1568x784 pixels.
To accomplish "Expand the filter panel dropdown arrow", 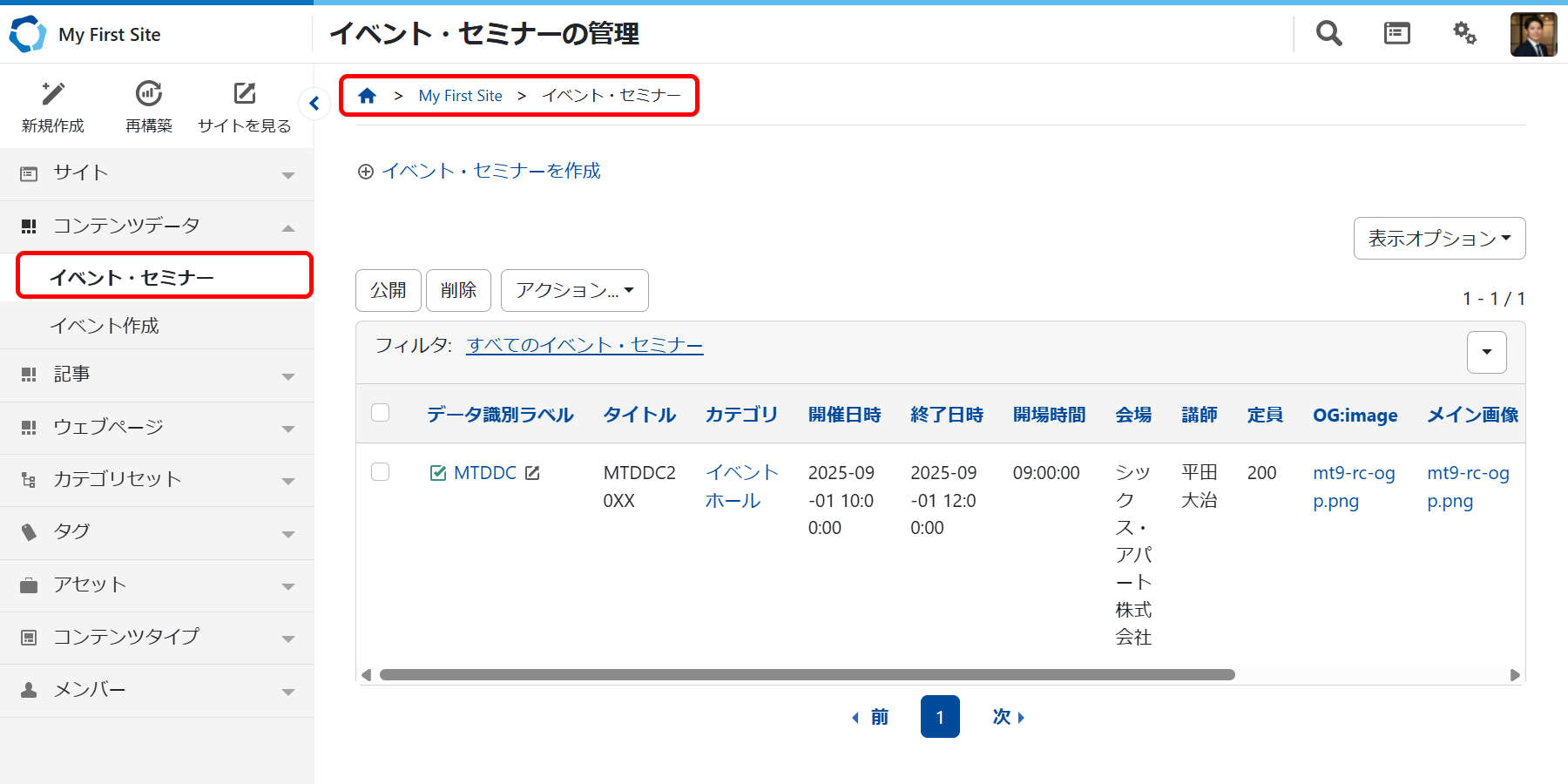I will [1486, 352].
